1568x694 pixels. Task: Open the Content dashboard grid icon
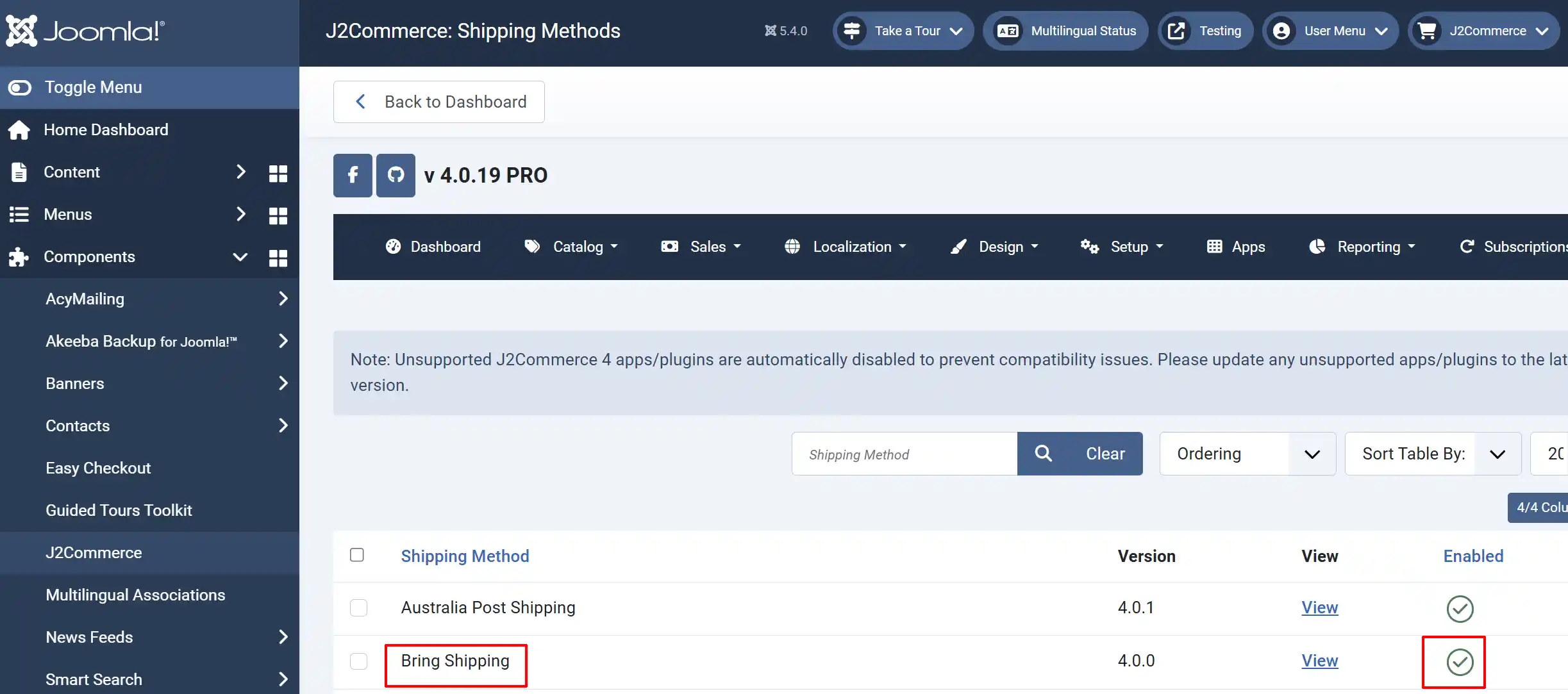click(x=278, y=173)
